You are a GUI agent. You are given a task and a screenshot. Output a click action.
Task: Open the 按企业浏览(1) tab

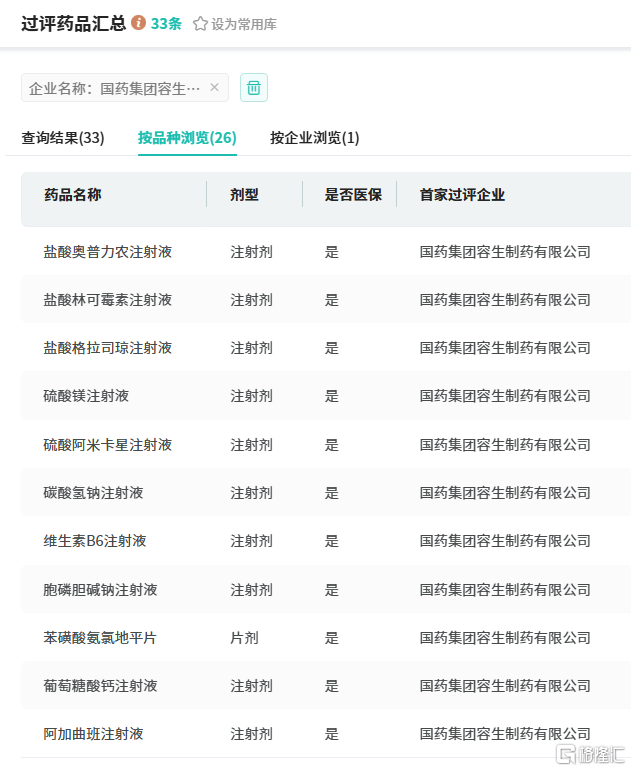pyautogui.click(x=314, y=138)
